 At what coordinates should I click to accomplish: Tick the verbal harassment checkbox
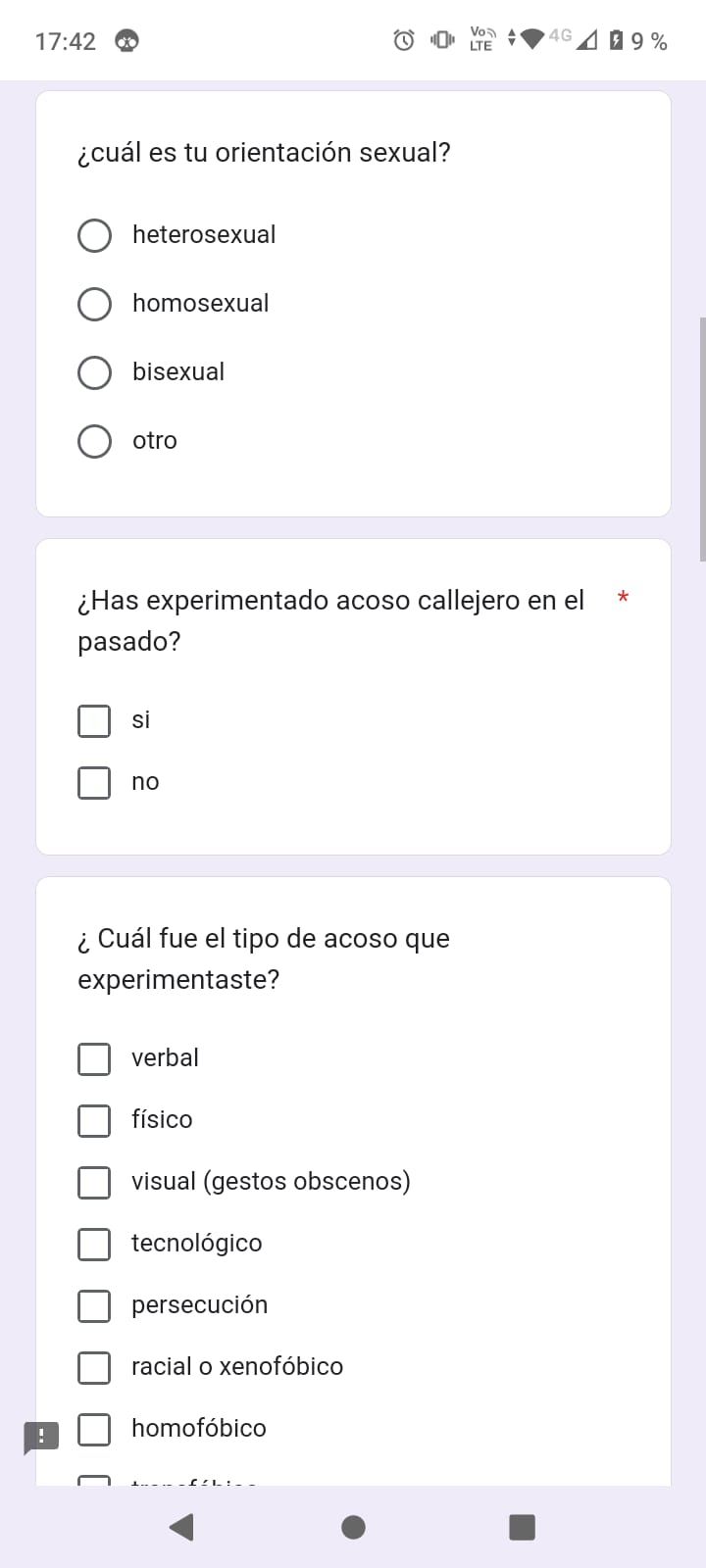click(x=94, y=1058)
